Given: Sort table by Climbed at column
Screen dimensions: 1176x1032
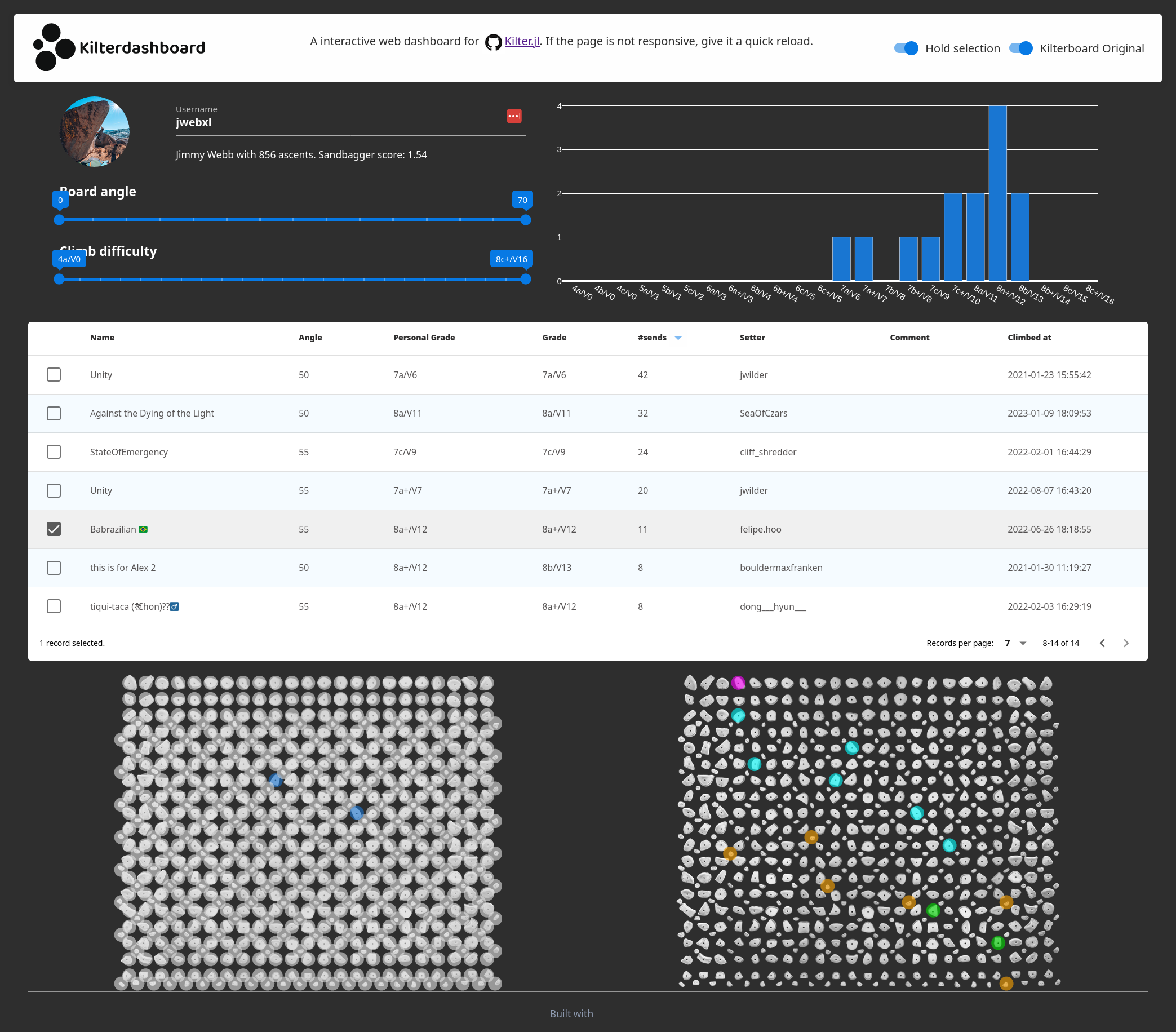Looking at the screenshot, I should click(1029, 337).
